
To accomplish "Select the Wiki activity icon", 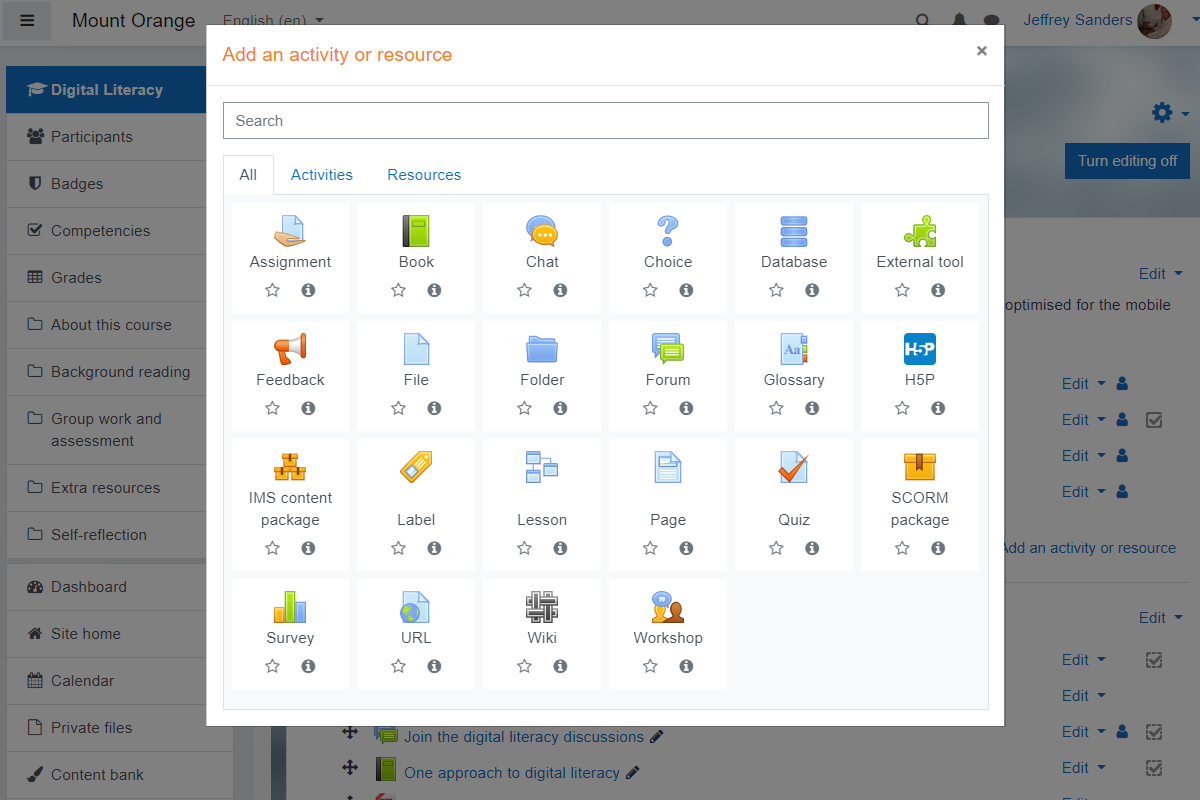I will (541, 607).
